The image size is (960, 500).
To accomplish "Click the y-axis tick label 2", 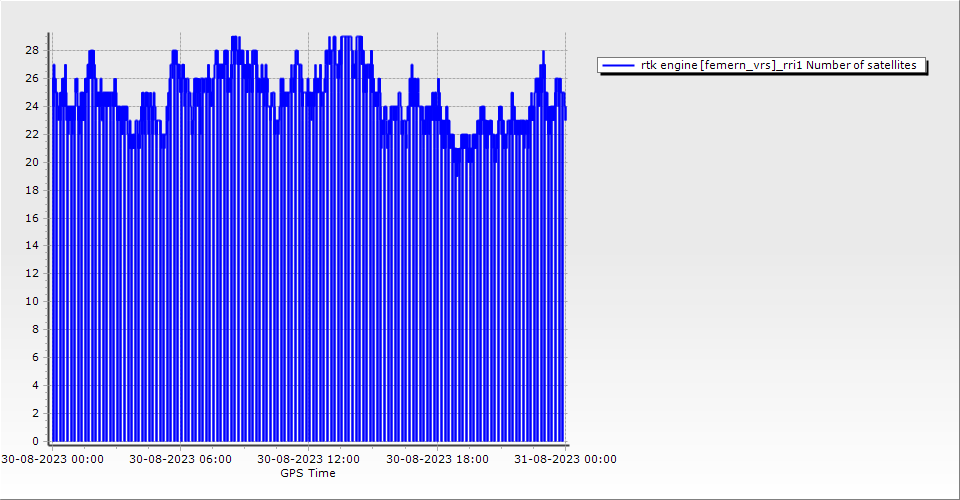I will [35, 413].
